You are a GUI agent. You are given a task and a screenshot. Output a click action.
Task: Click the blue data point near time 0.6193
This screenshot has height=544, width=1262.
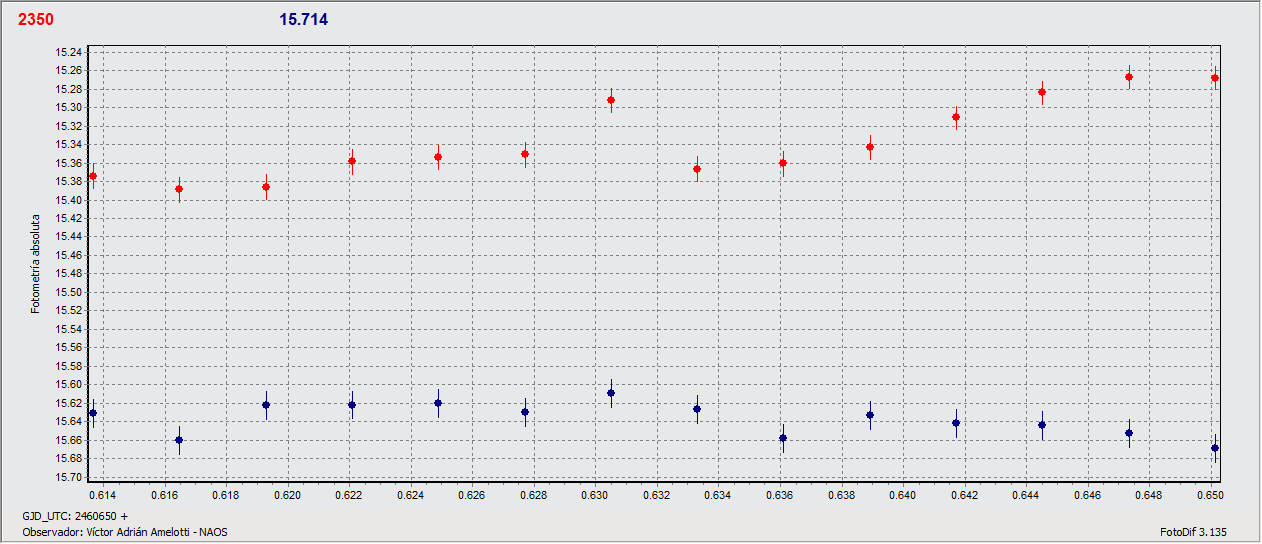coord(266,405)
